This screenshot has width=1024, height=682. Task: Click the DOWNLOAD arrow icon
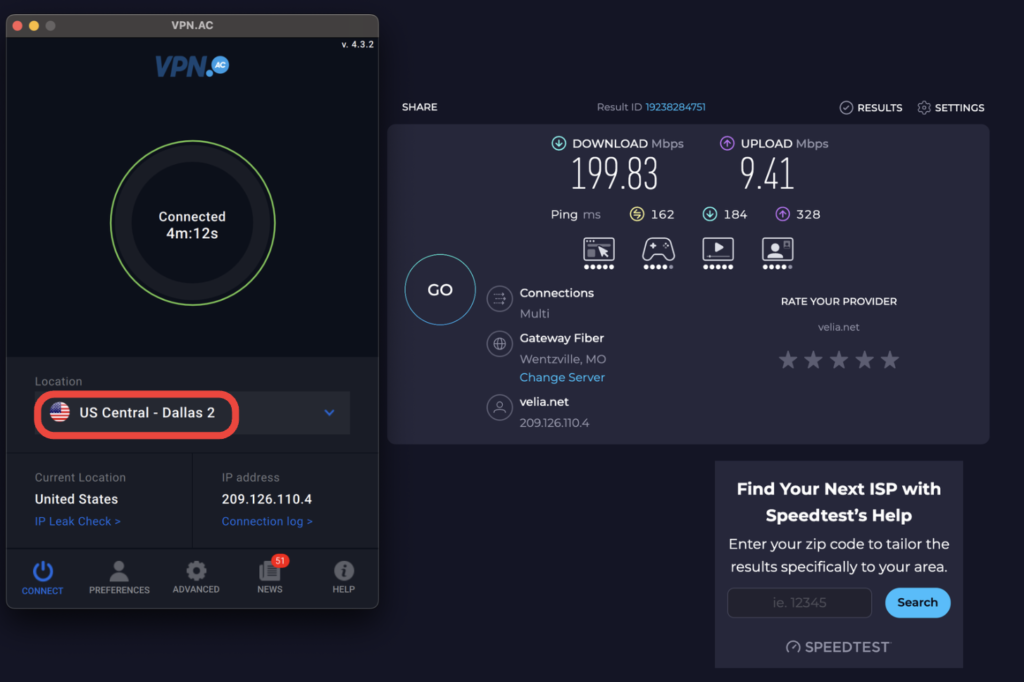tap(558, 143)
